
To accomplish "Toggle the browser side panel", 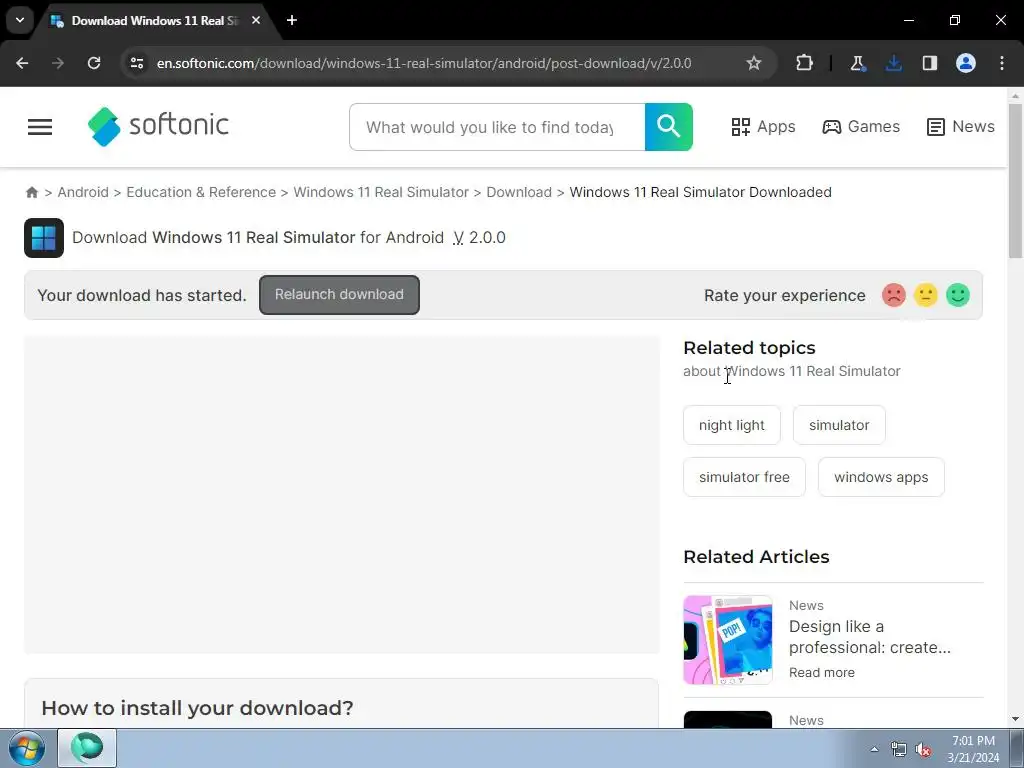I will 930,63.
